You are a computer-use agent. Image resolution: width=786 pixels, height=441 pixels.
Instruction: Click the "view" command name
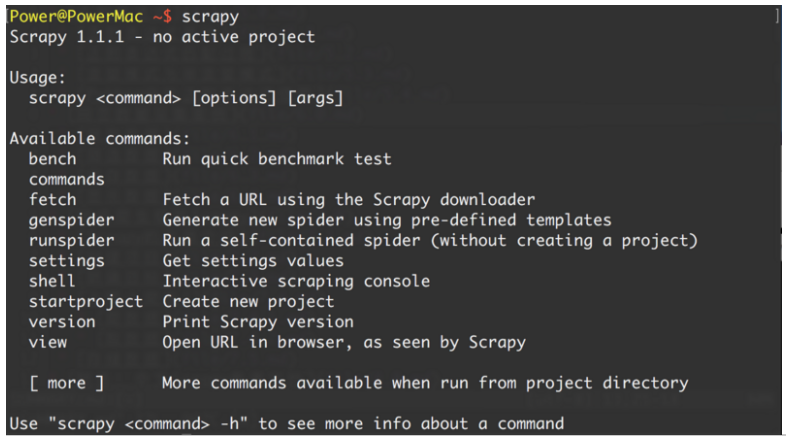tap(48, 342)
